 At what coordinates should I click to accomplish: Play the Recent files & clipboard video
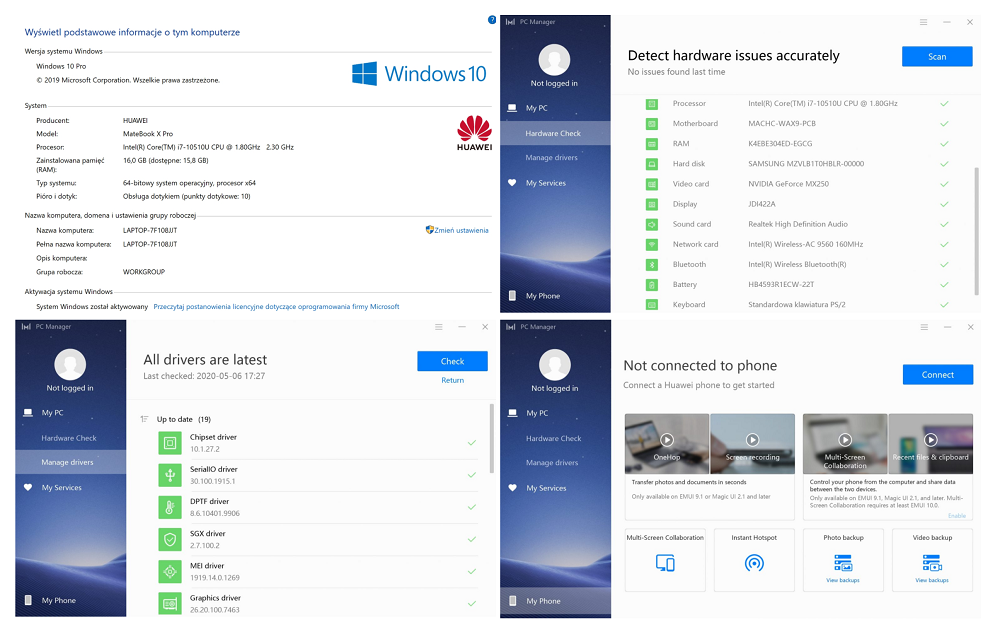(x=930, y=439)
